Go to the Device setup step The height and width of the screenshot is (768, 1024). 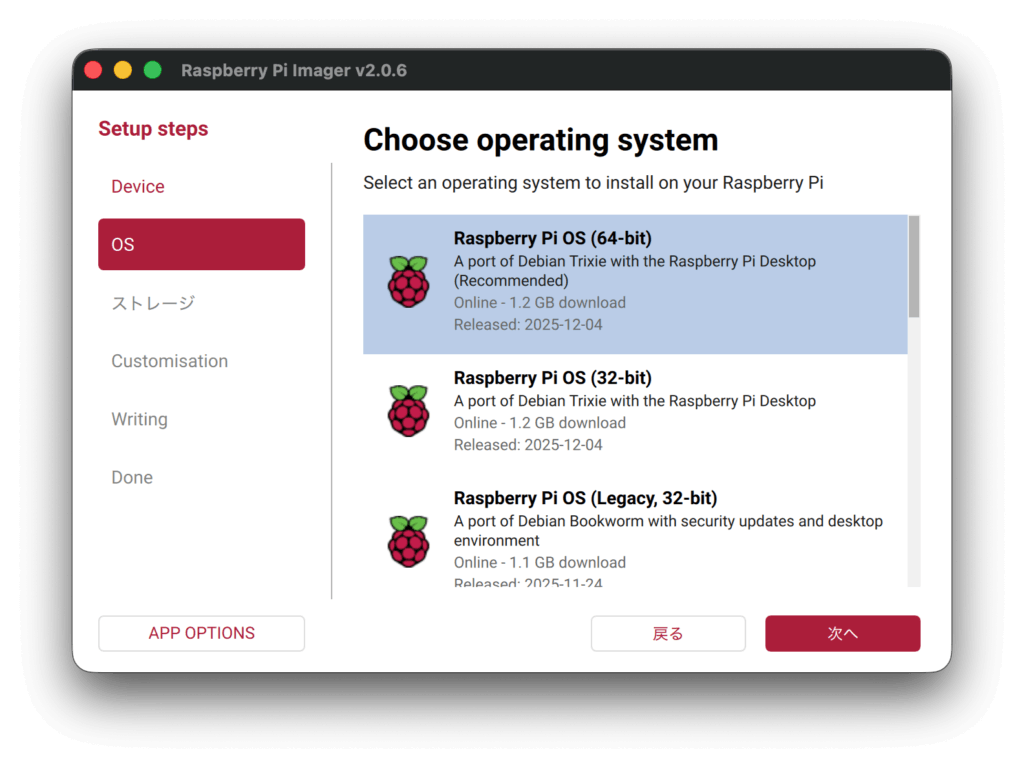138,187
